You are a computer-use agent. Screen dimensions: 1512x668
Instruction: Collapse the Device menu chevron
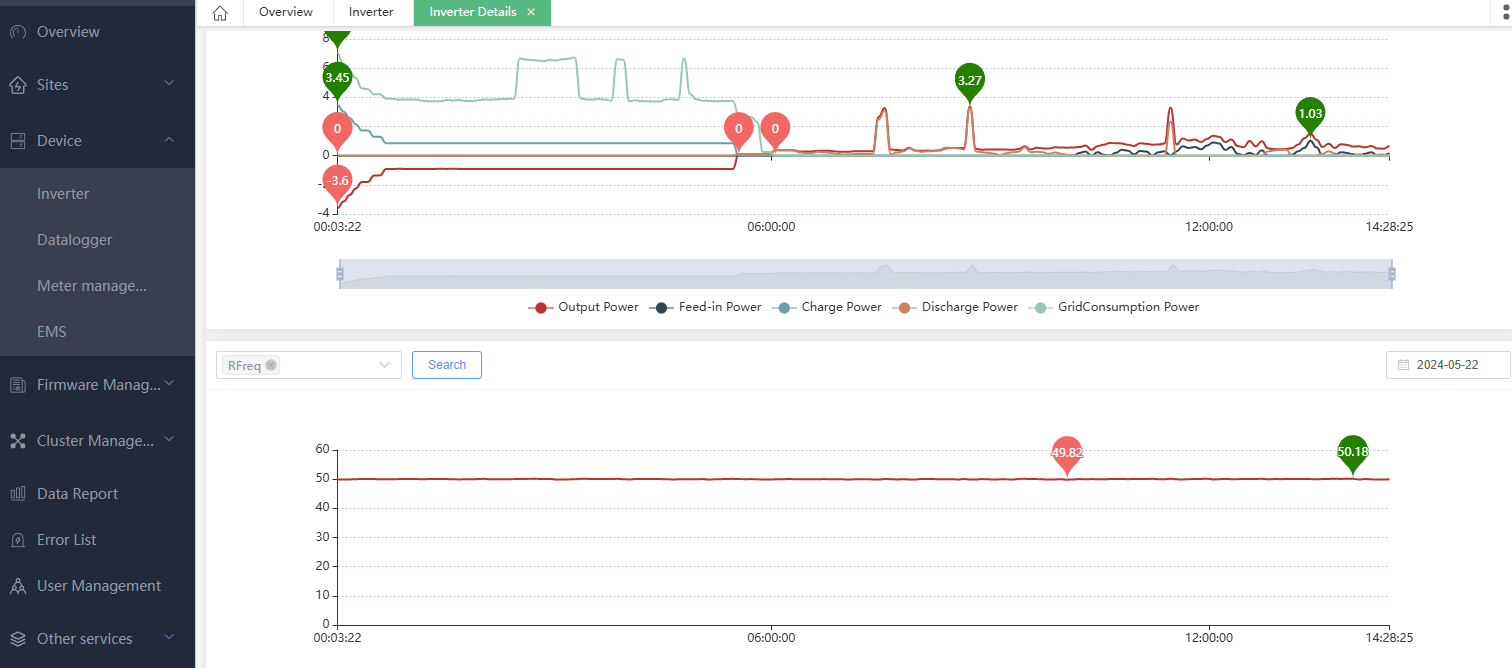pos(170,140)
